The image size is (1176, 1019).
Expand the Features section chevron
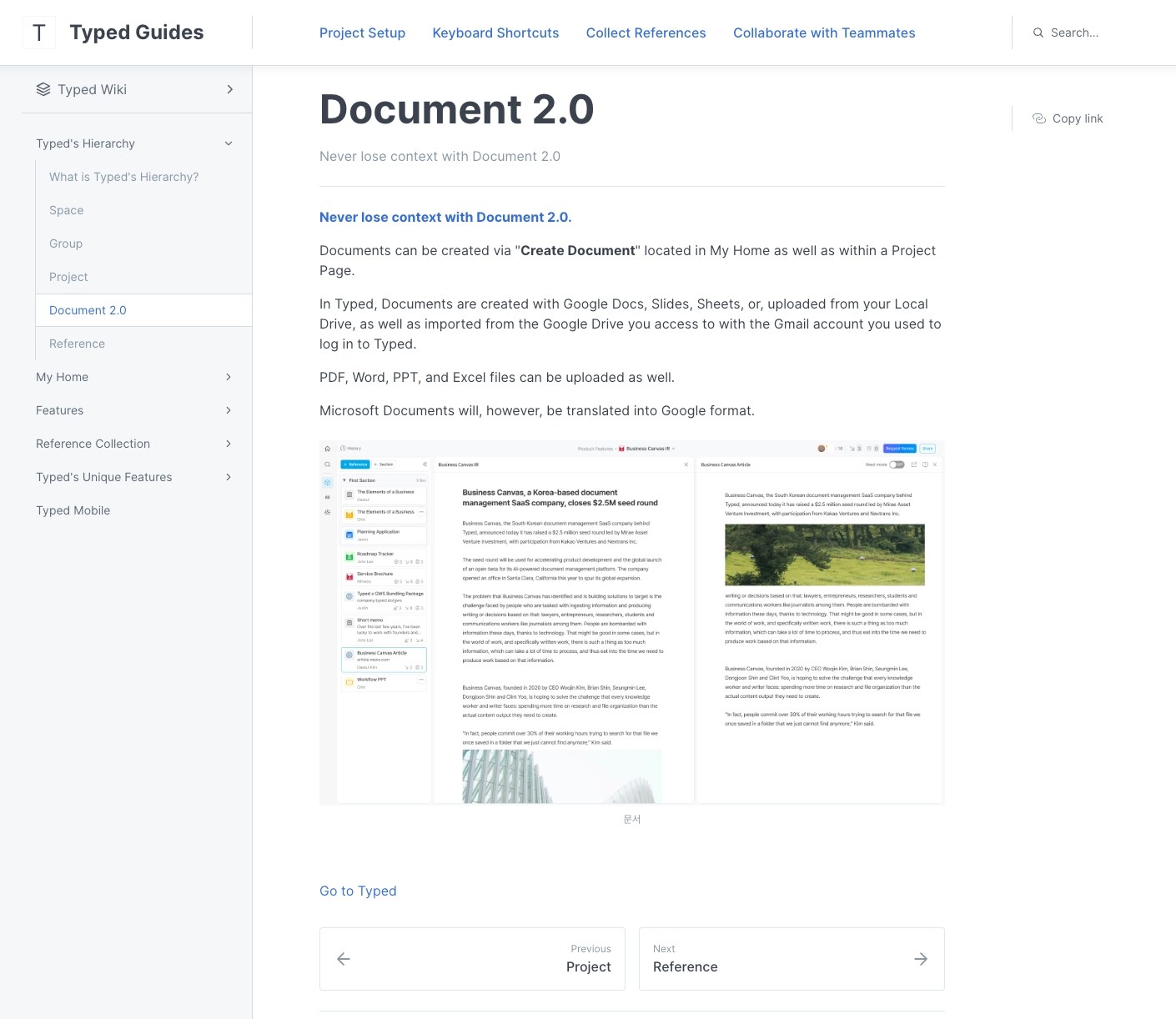(x=229, y=410)
